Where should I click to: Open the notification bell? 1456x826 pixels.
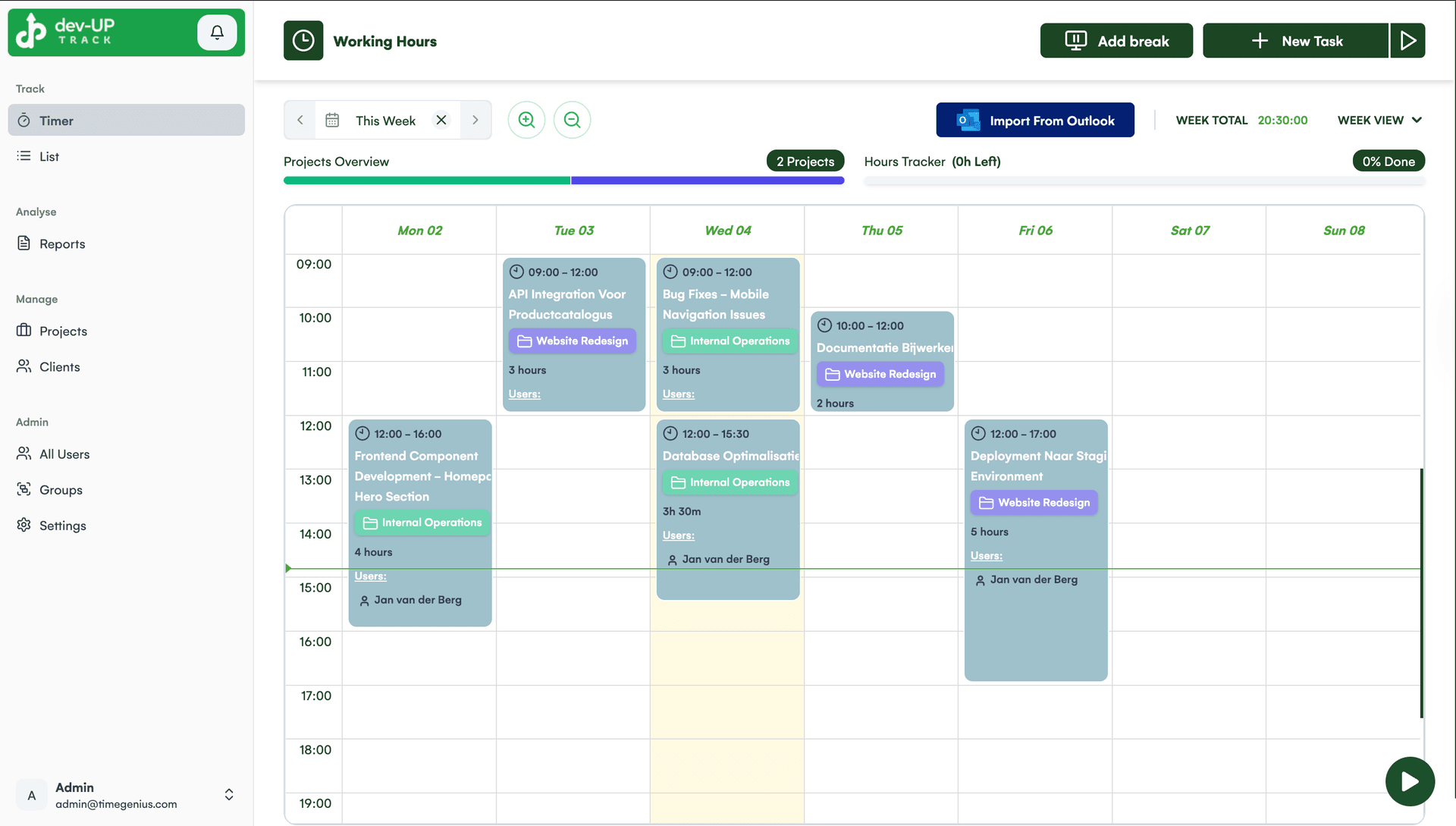[x=217, y=32]
